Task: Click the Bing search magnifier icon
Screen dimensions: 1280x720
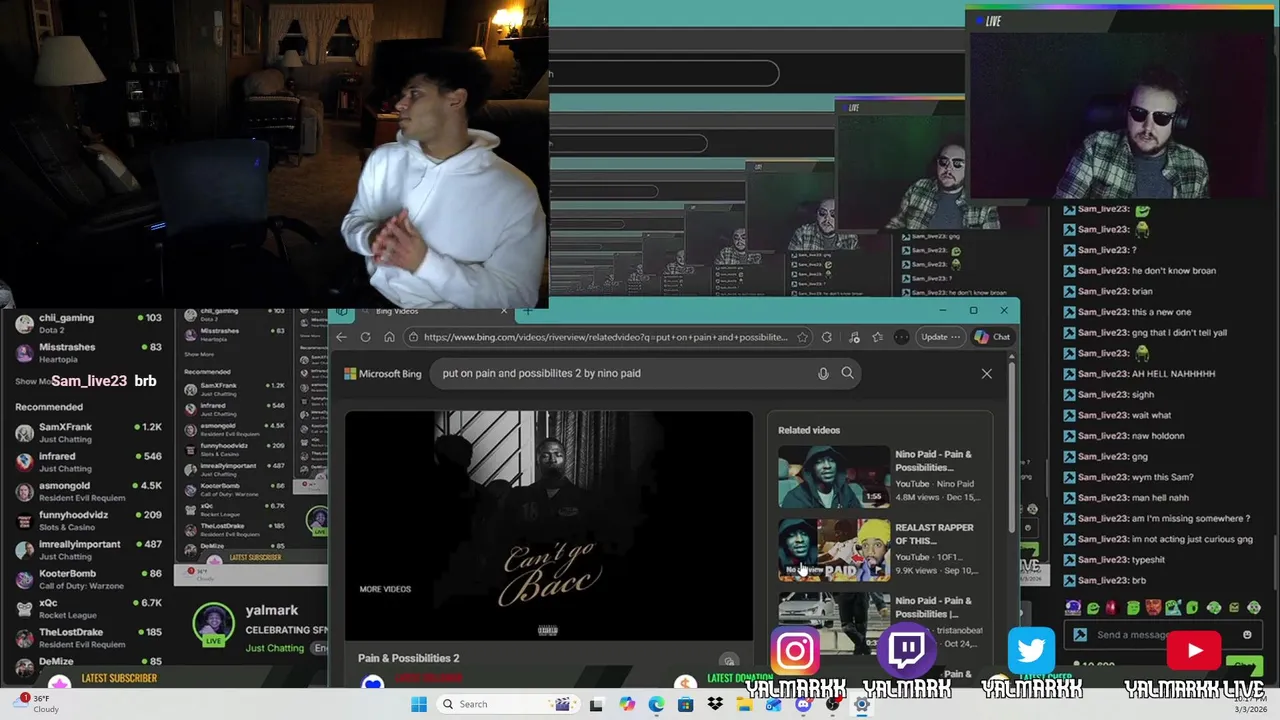Action: click(847, 373)
